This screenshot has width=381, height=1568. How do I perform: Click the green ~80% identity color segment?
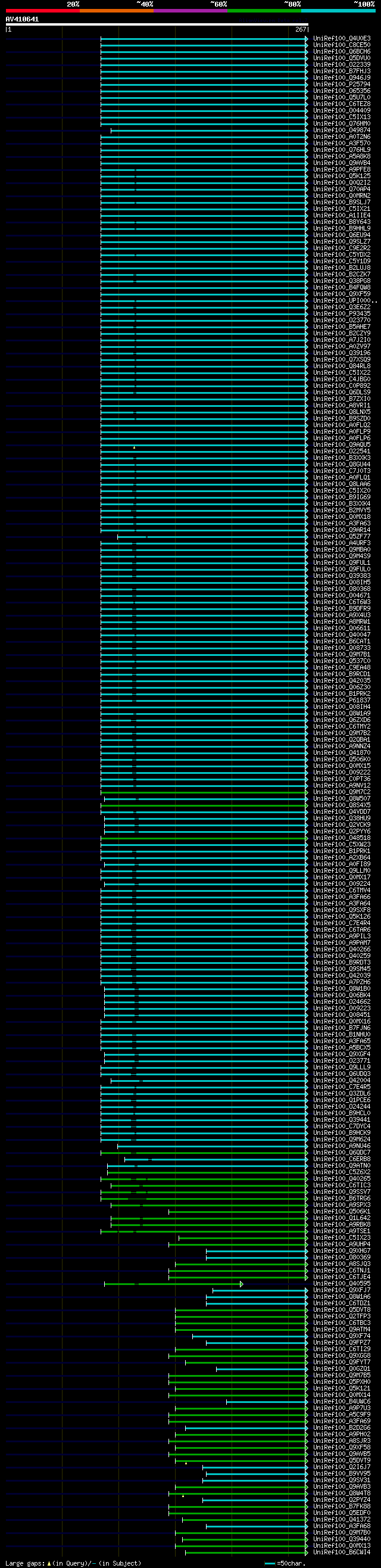pyautogui.click(x=264, y=10)
